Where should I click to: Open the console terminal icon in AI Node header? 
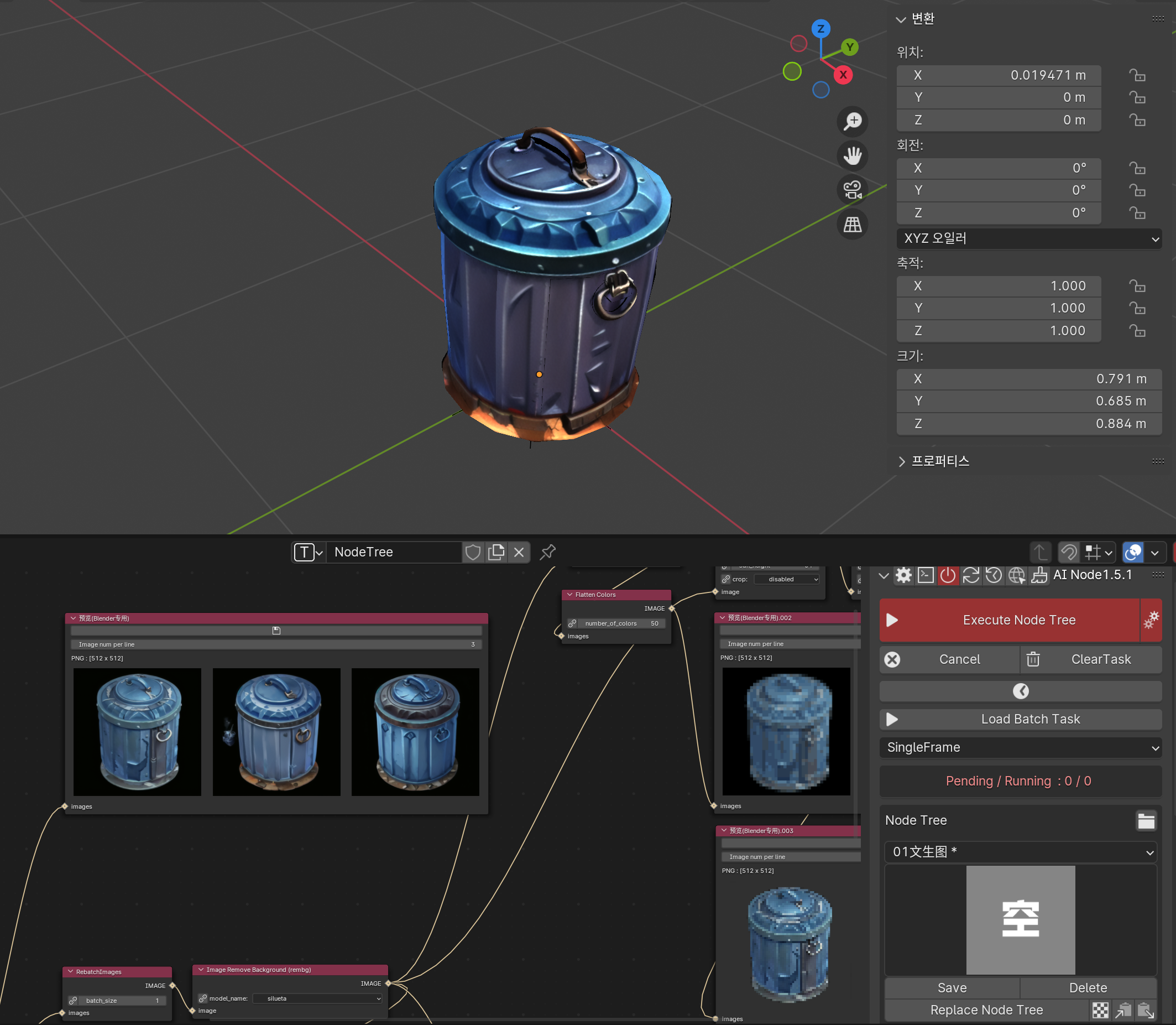[925, 575]
